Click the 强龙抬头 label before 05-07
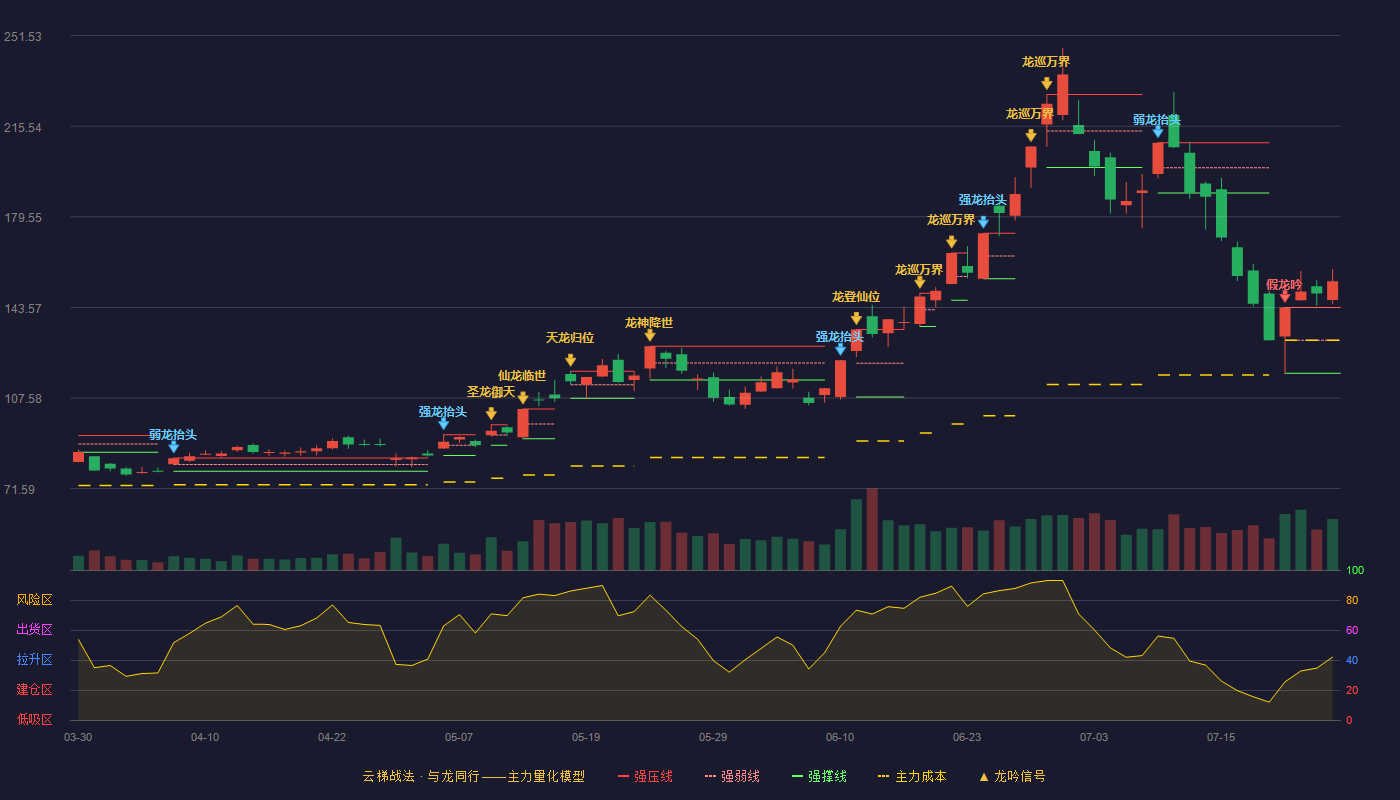The width and height of the screenshot is (1400, 800). tap(443, 411)
